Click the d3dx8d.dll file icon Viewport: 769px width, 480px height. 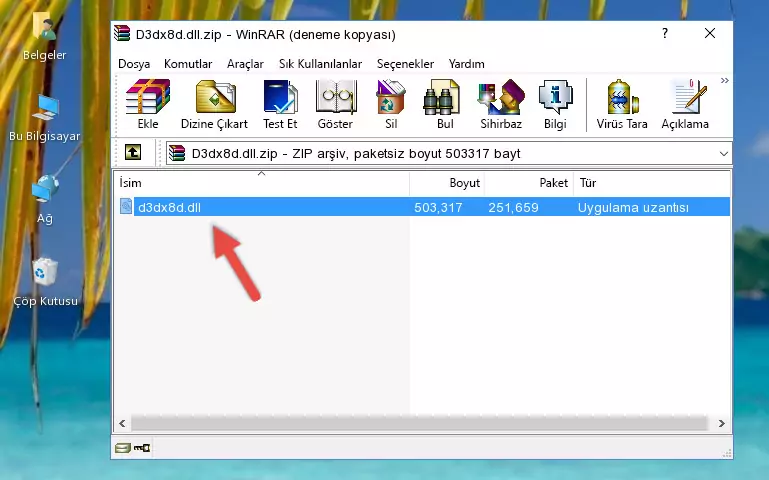coord(126,206)
